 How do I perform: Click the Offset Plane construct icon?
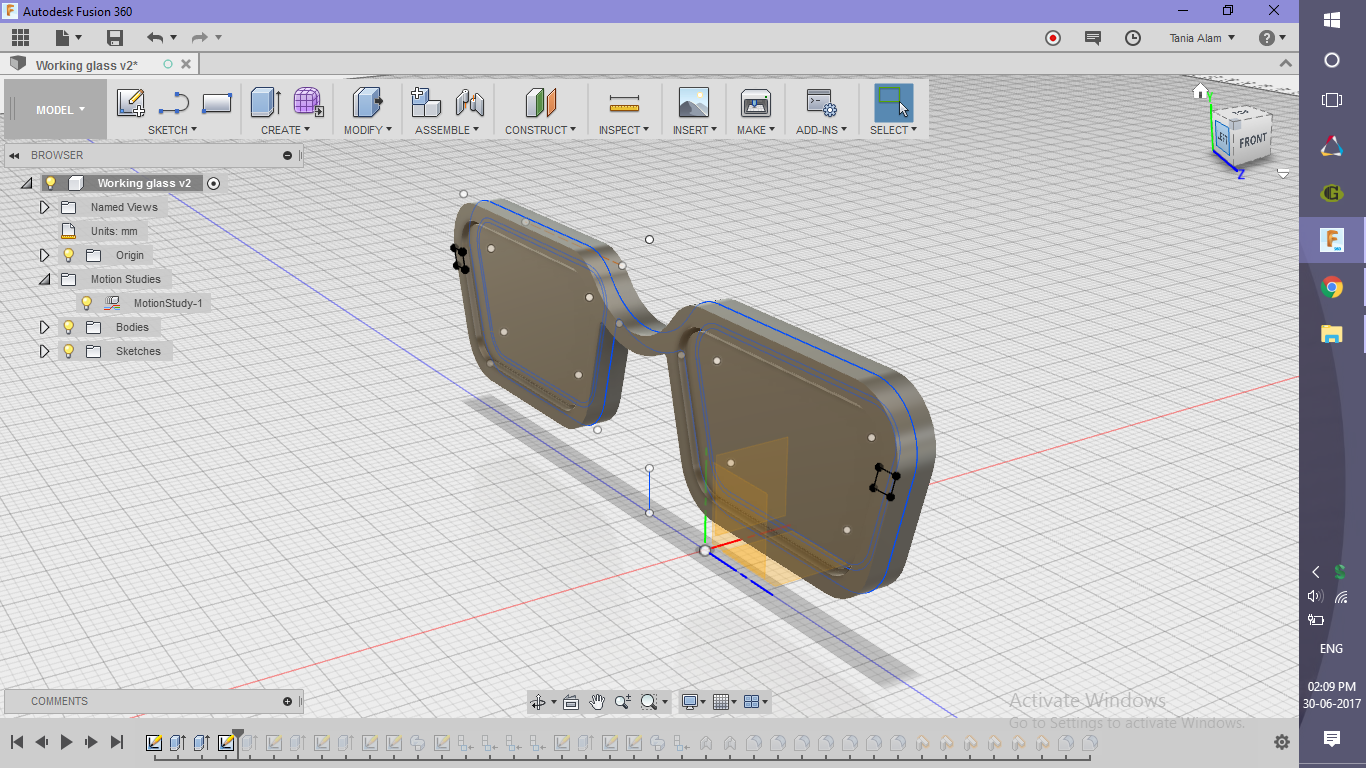click(541, 102)
